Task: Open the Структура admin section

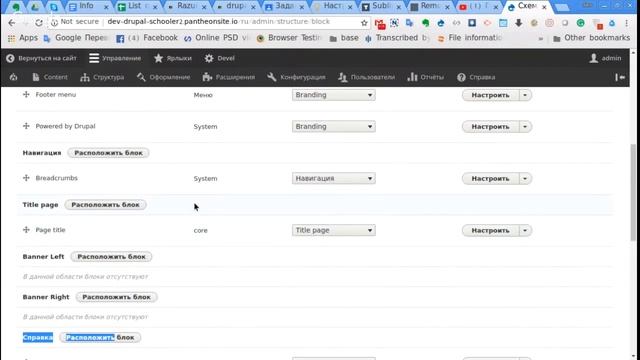Action: tap(102, 77)
